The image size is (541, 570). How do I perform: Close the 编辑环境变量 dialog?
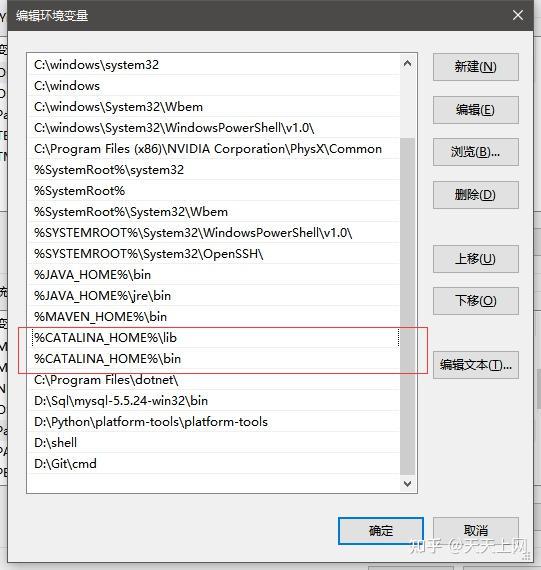coord(518,15)
